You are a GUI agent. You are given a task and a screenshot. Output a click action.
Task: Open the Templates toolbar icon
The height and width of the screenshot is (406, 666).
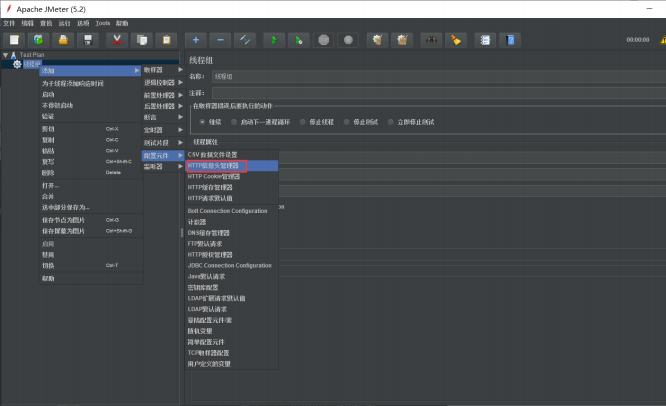coord(38,40)
